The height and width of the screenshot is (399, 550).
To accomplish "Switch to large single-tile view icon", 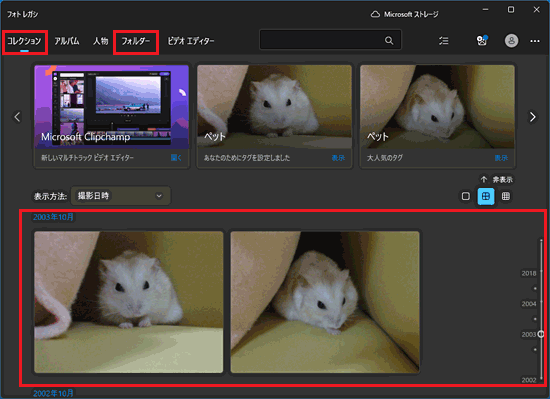I will tap(465, 196).
